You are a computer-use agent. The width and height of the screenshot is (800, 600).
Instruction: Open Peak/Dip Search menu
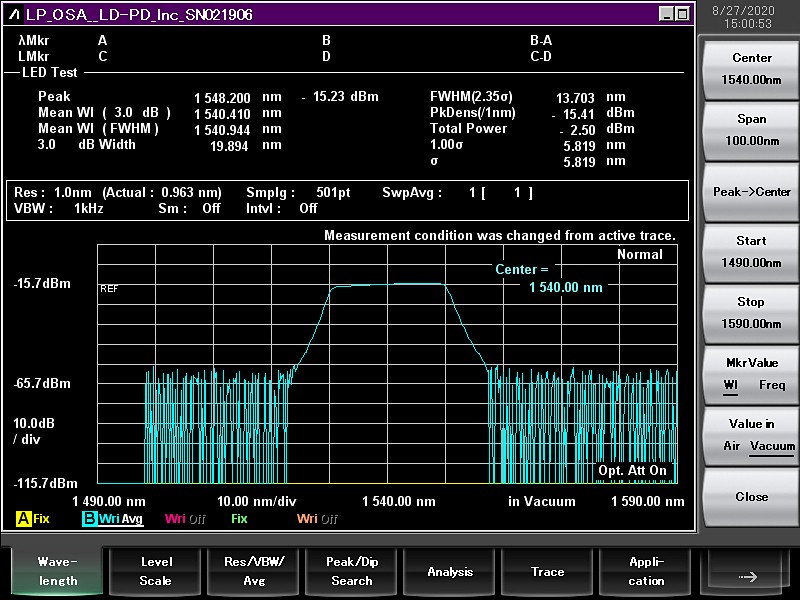(351, 571)
